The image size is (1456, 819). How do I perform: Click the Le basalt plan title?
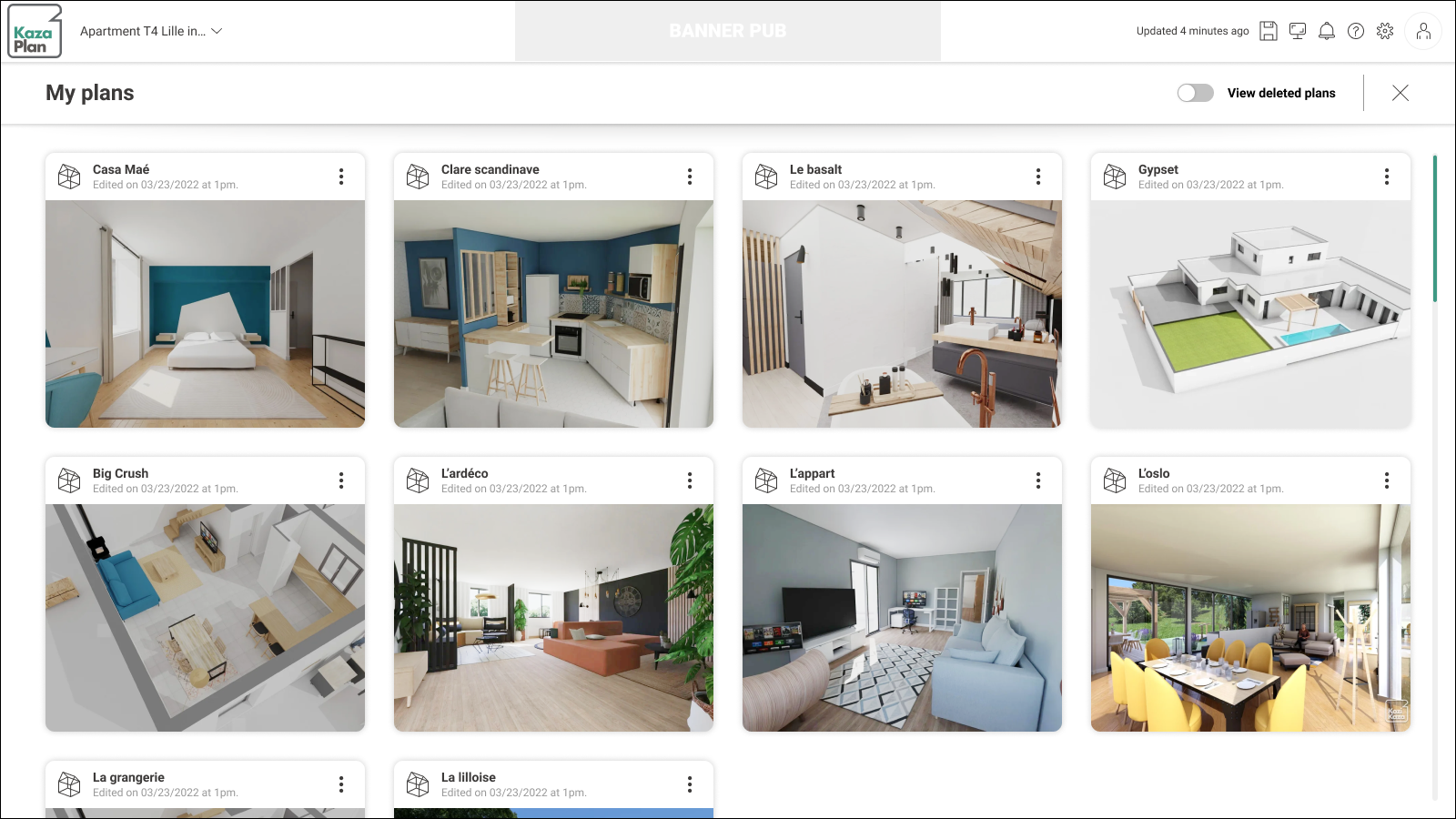(x=815, y=169)
